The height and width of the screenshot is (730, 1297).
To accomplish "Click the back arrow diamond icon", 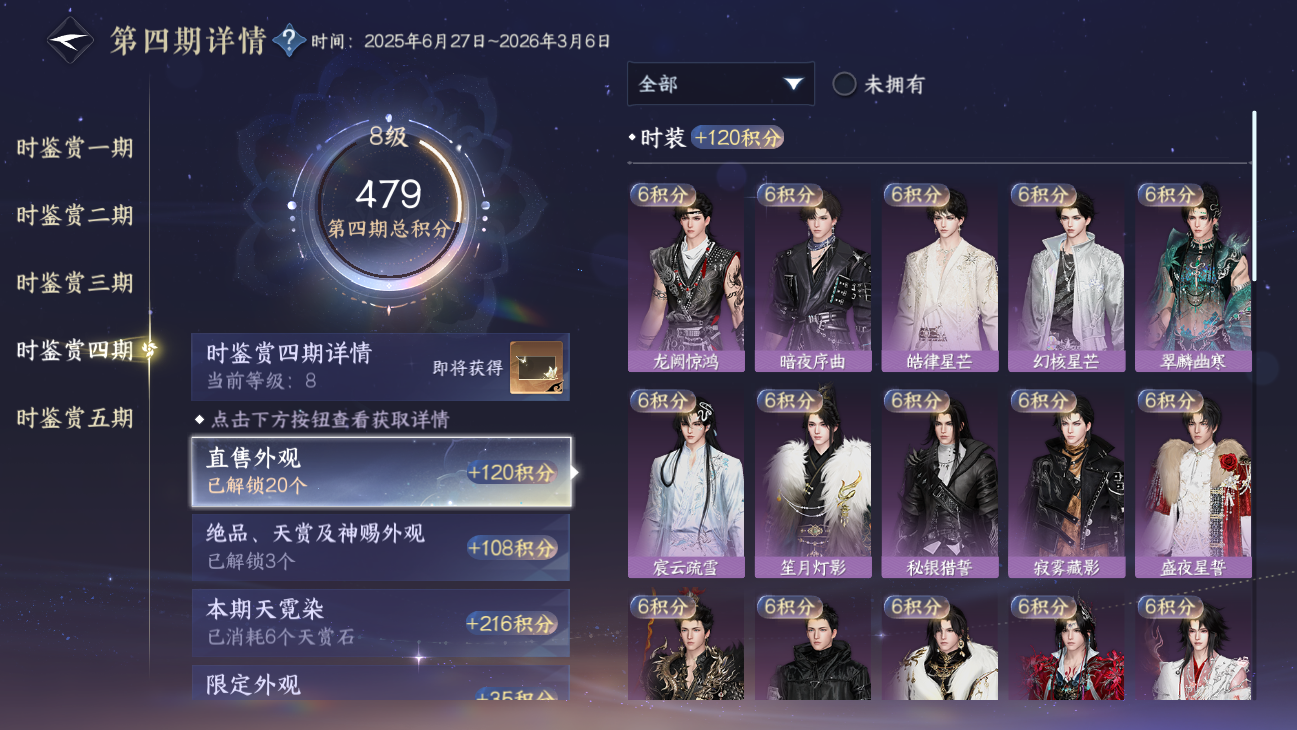I will [70, 41].
